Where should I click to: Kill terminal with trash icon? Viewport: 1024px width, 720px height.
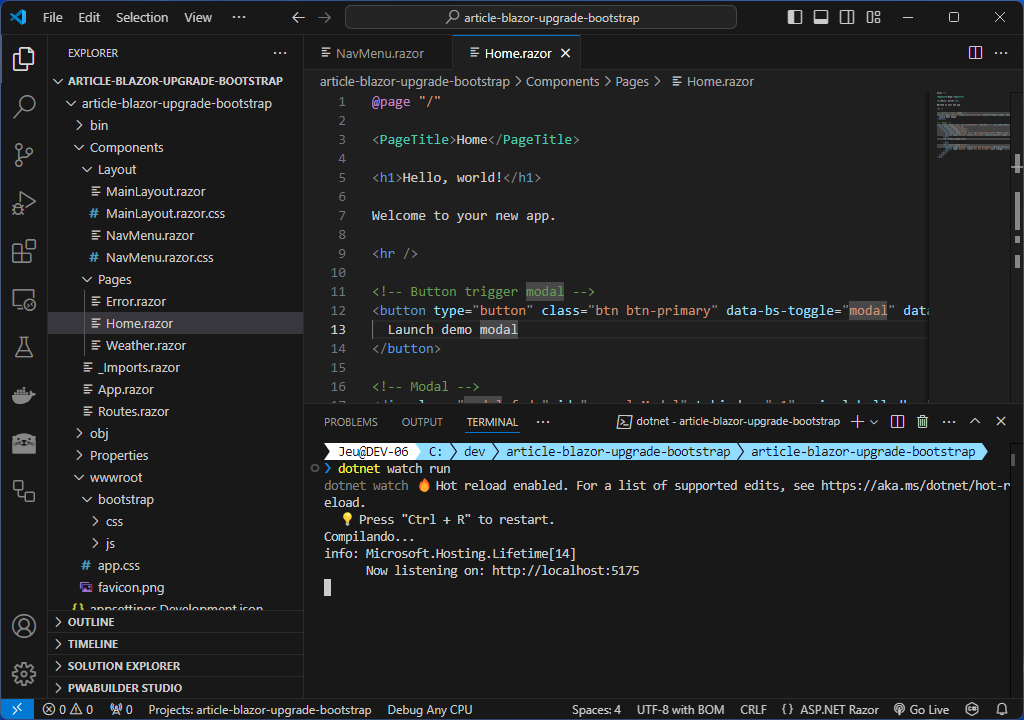(x=922, y=422)
